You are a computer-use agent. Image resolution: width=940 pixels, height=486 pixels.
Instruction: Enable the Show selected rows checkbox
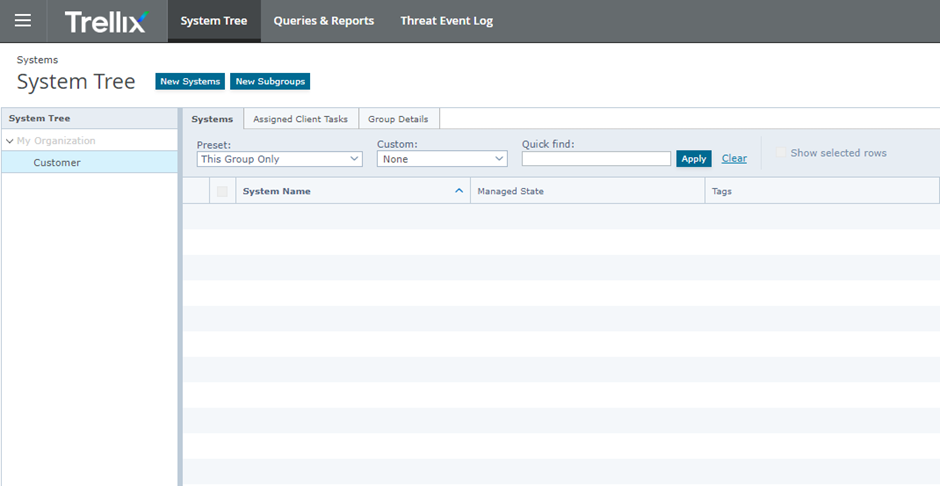[781, 153]
